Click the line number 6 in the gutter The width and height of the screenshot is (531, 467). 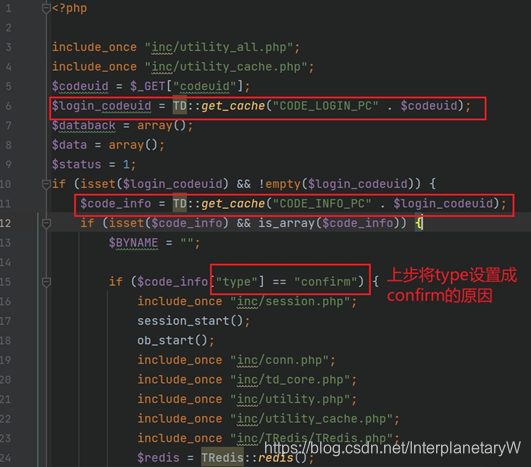(8, 106)
